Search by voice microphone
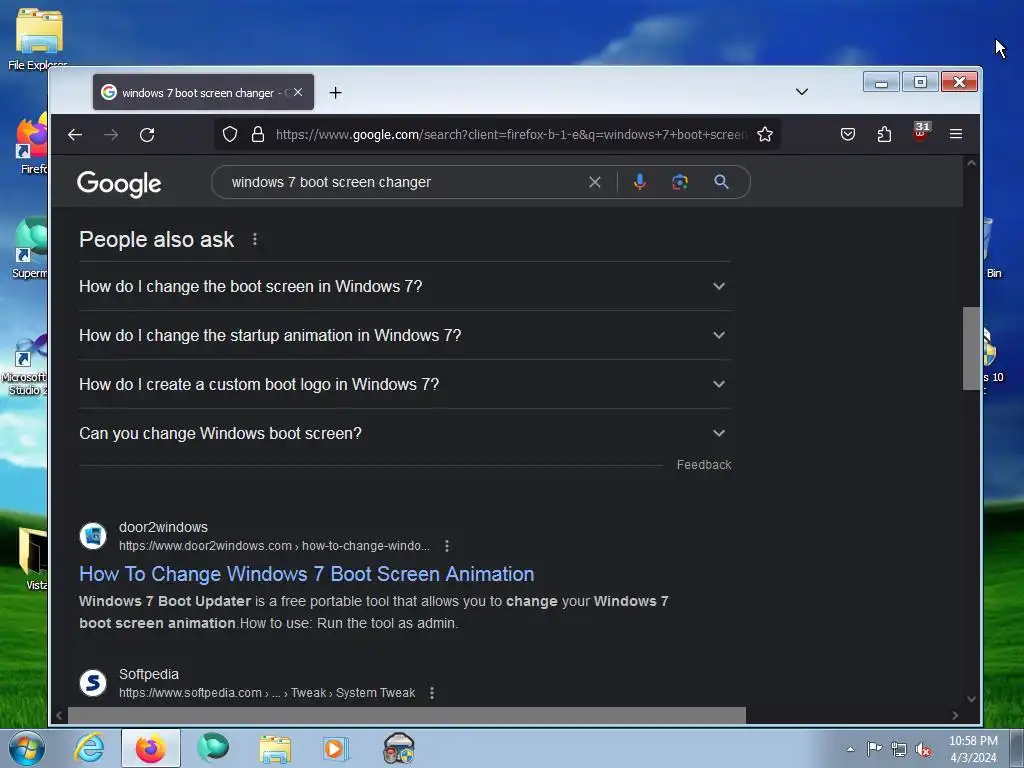 (640, 182)
